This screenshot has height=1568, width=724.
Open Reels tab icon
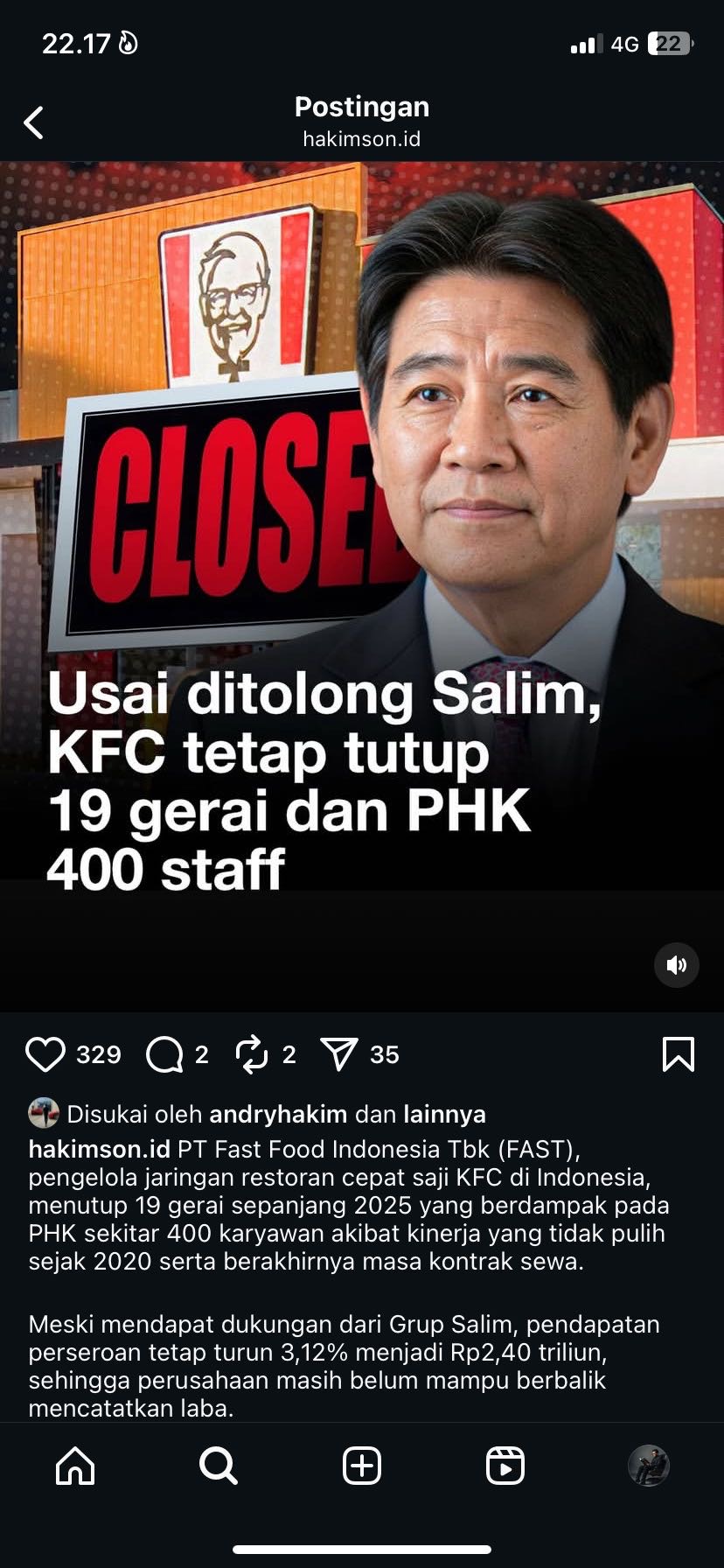[505, 1465]
